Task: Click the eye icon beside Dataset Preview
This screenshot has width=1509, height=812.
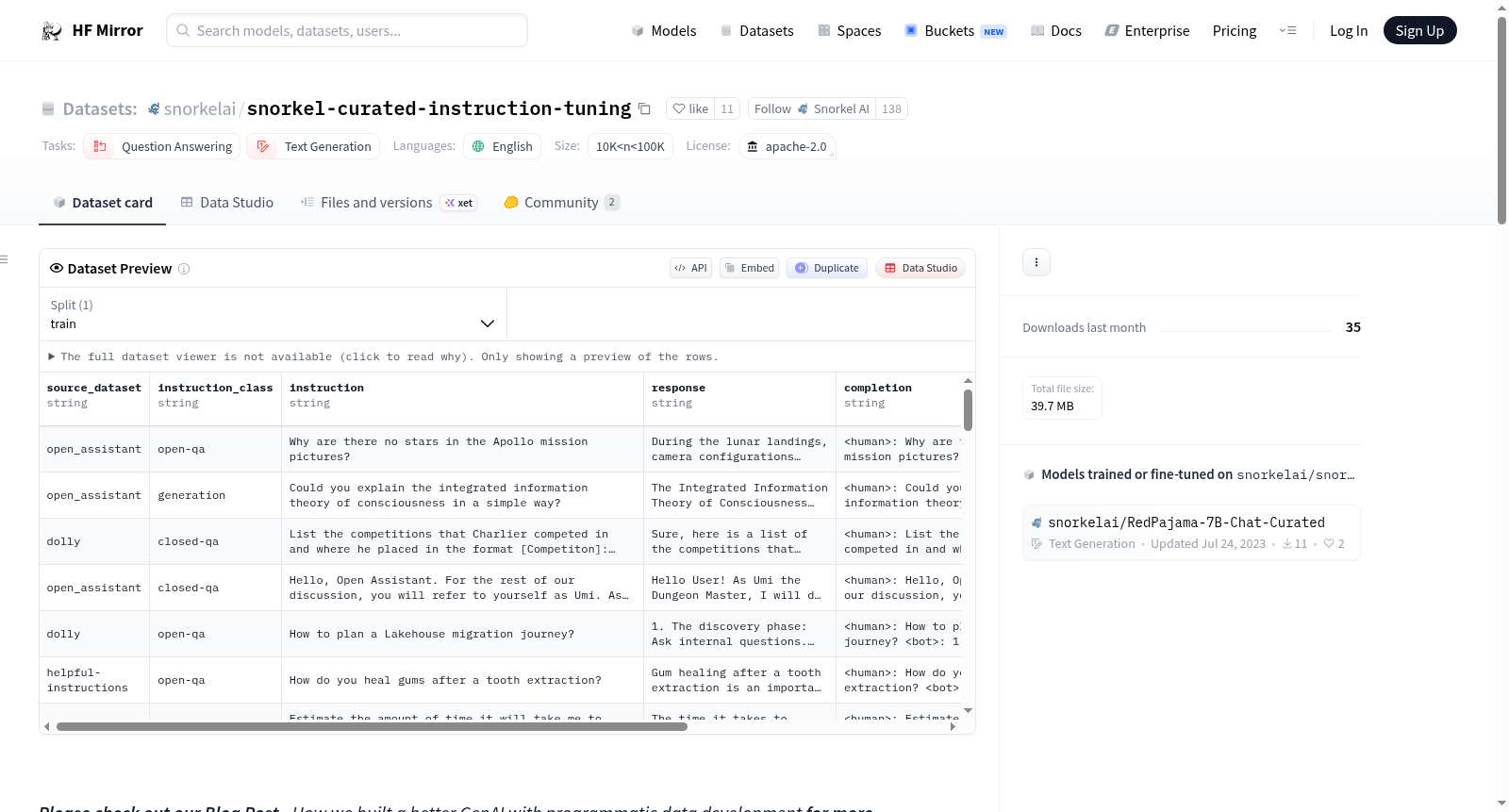Action: [57, 269]
